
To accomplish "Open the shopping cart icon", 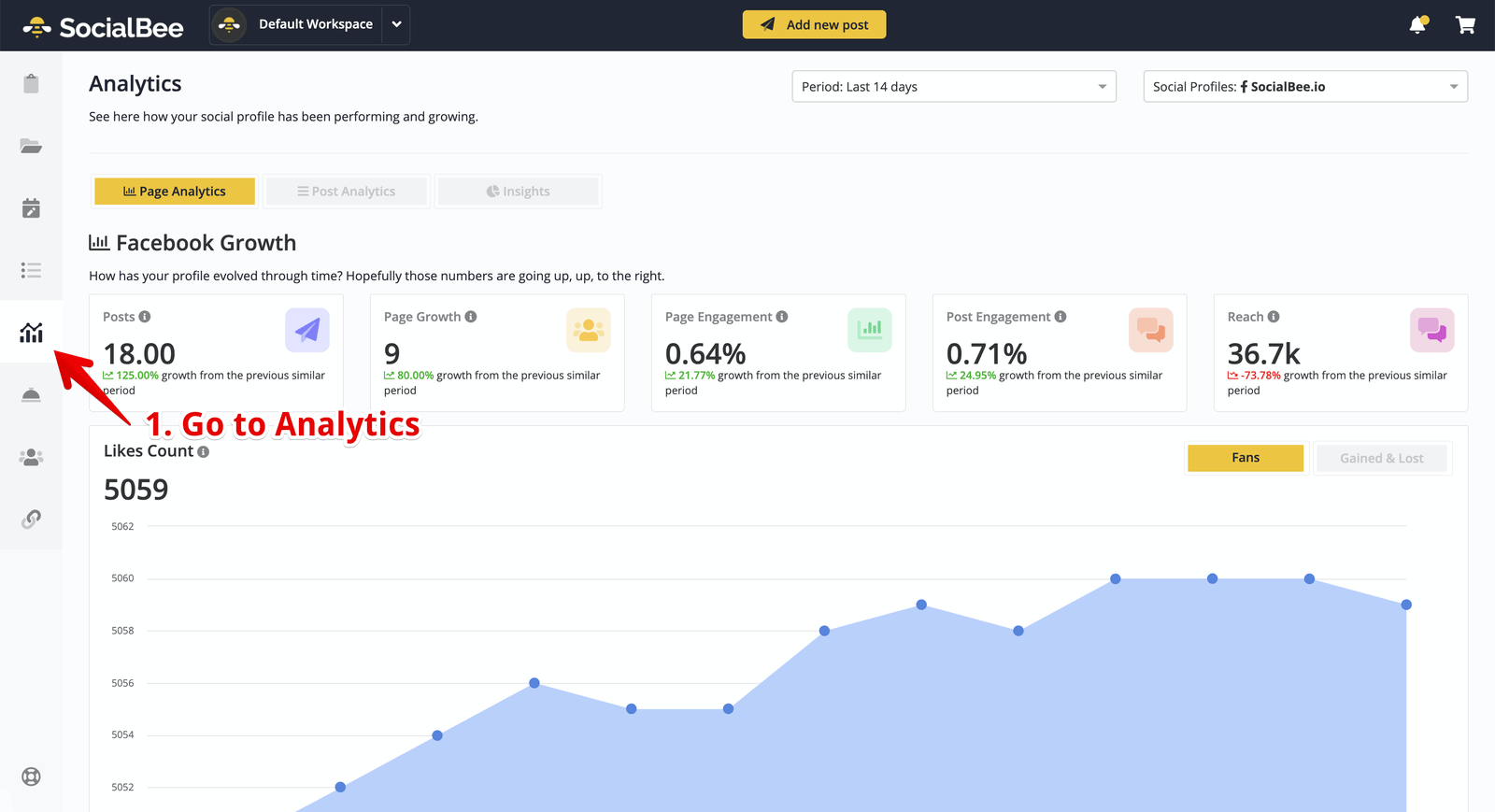I will point(1465,25).
